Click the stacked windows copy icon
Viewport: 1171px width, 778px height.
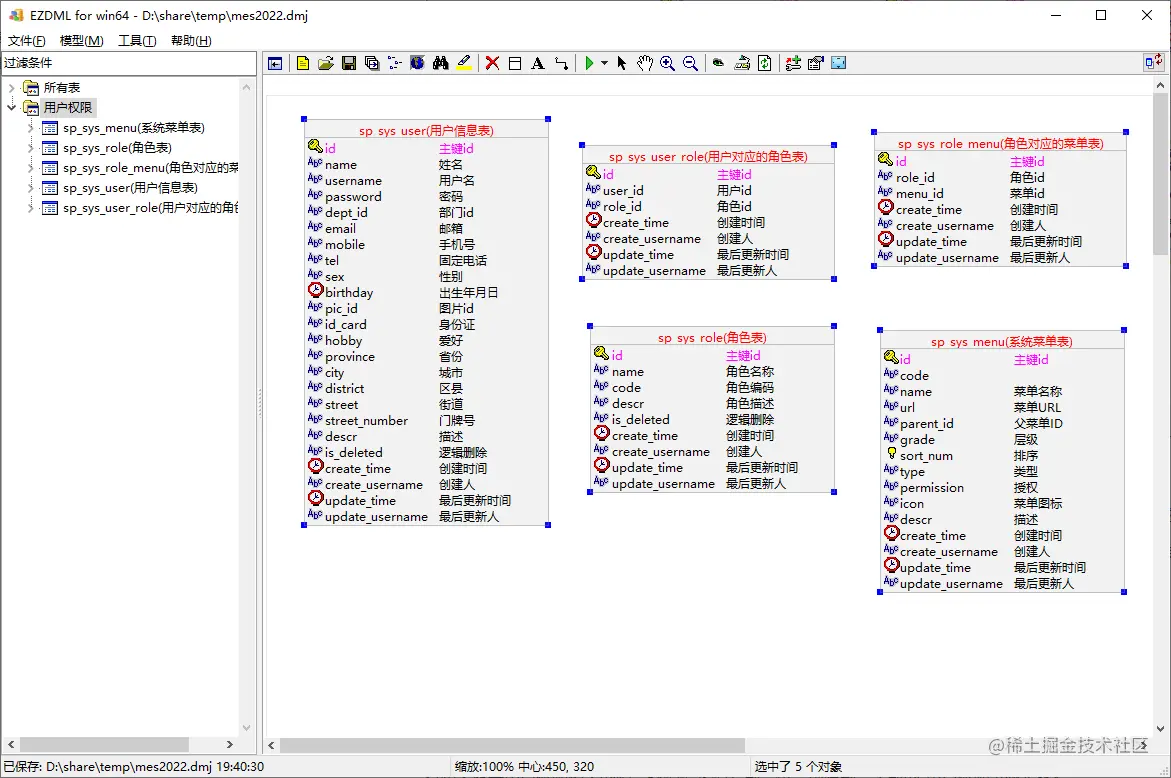point(372,63)
